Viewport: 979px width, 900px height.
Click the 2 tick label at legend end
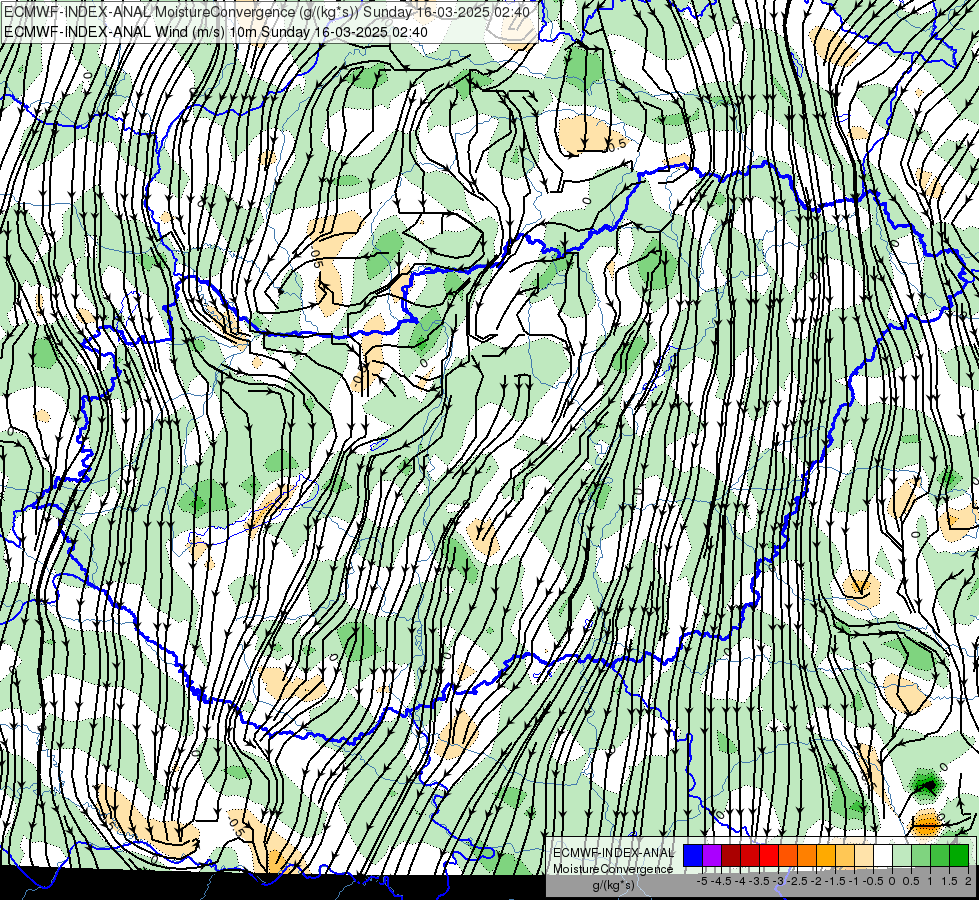coord(968,881)
